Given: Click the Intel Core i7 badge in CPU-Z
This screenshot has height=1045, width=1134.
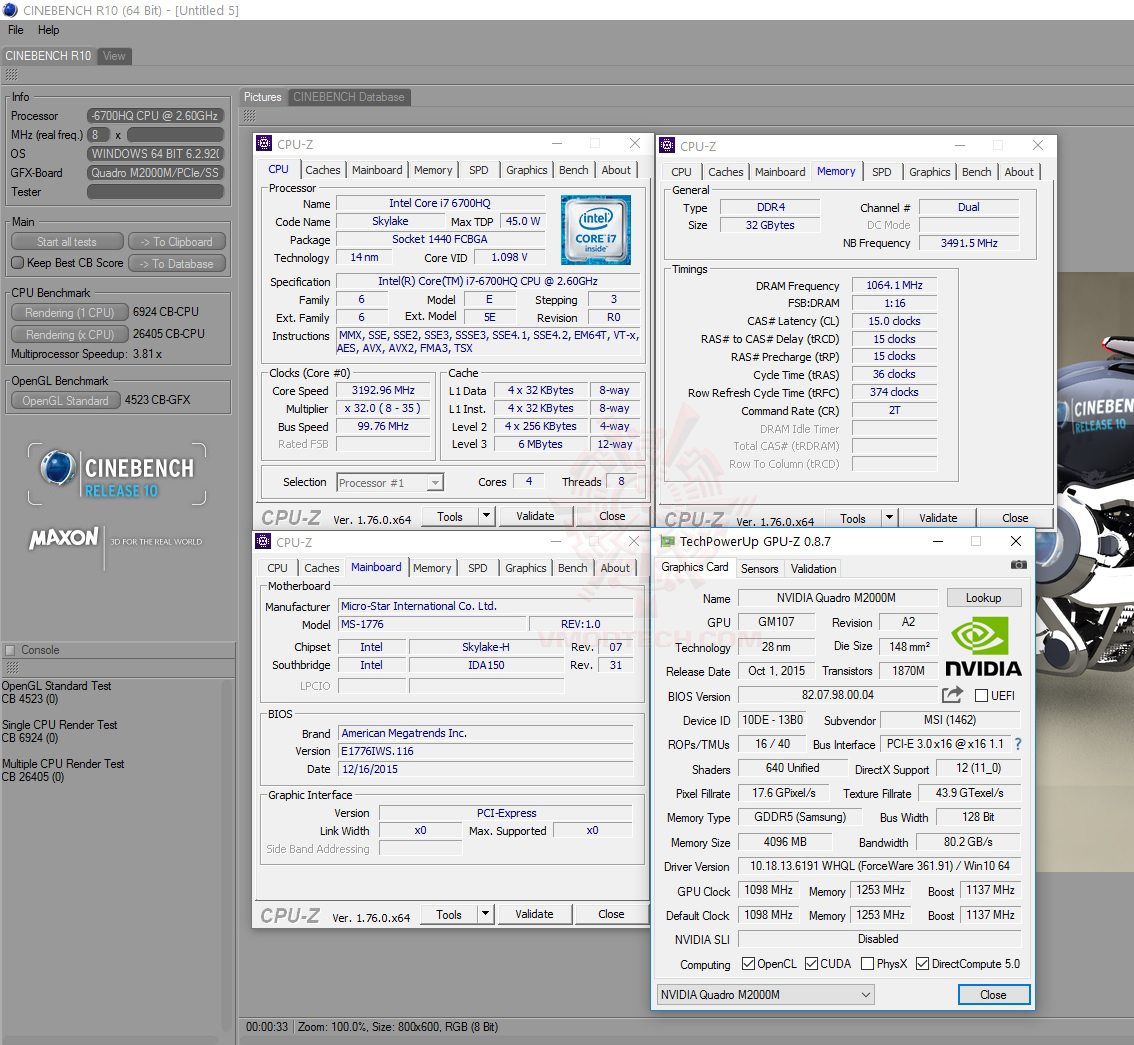Looking at the screenshot, I should click(x=596, y=230).
